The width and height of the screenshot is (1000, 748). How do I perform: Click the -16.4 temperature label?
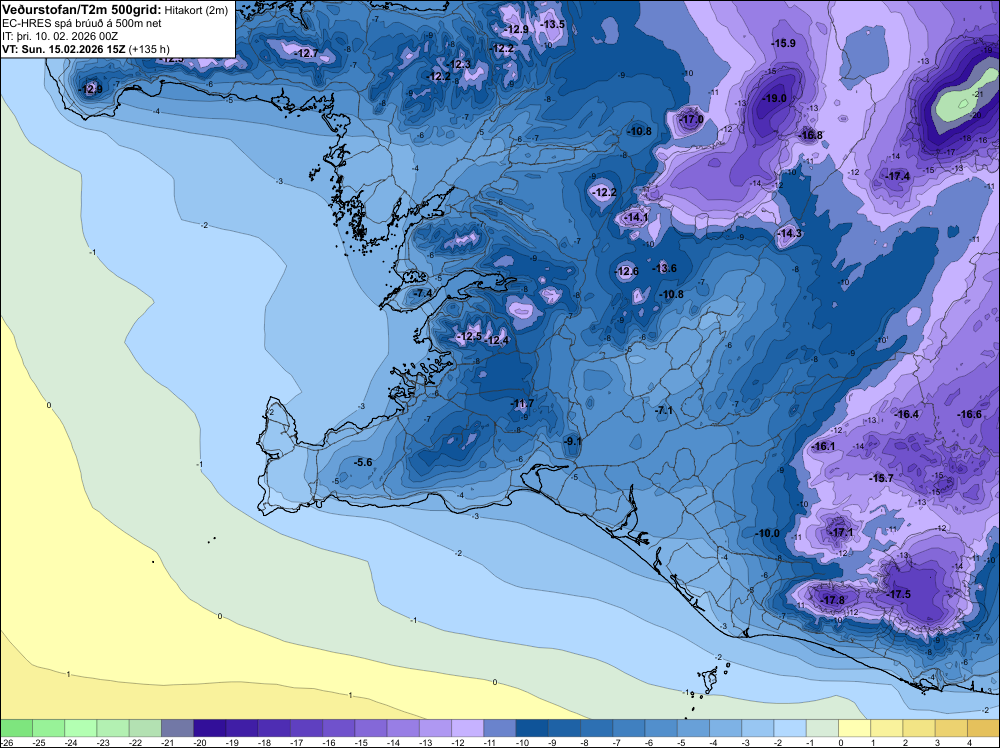(x=907, y=414)
